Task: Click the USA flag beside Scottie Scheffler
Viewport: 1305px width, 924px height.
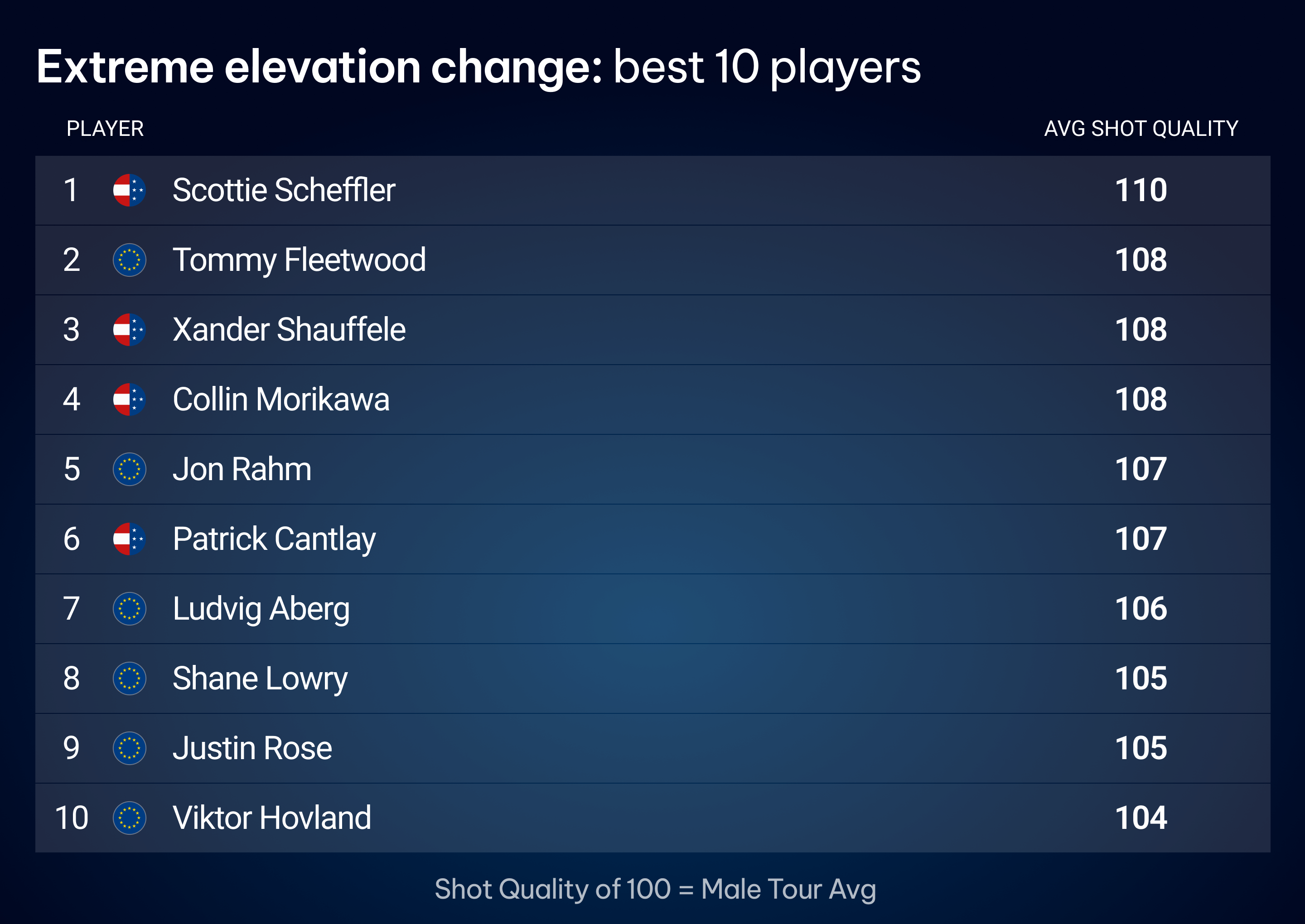Action: pos(129,190)
